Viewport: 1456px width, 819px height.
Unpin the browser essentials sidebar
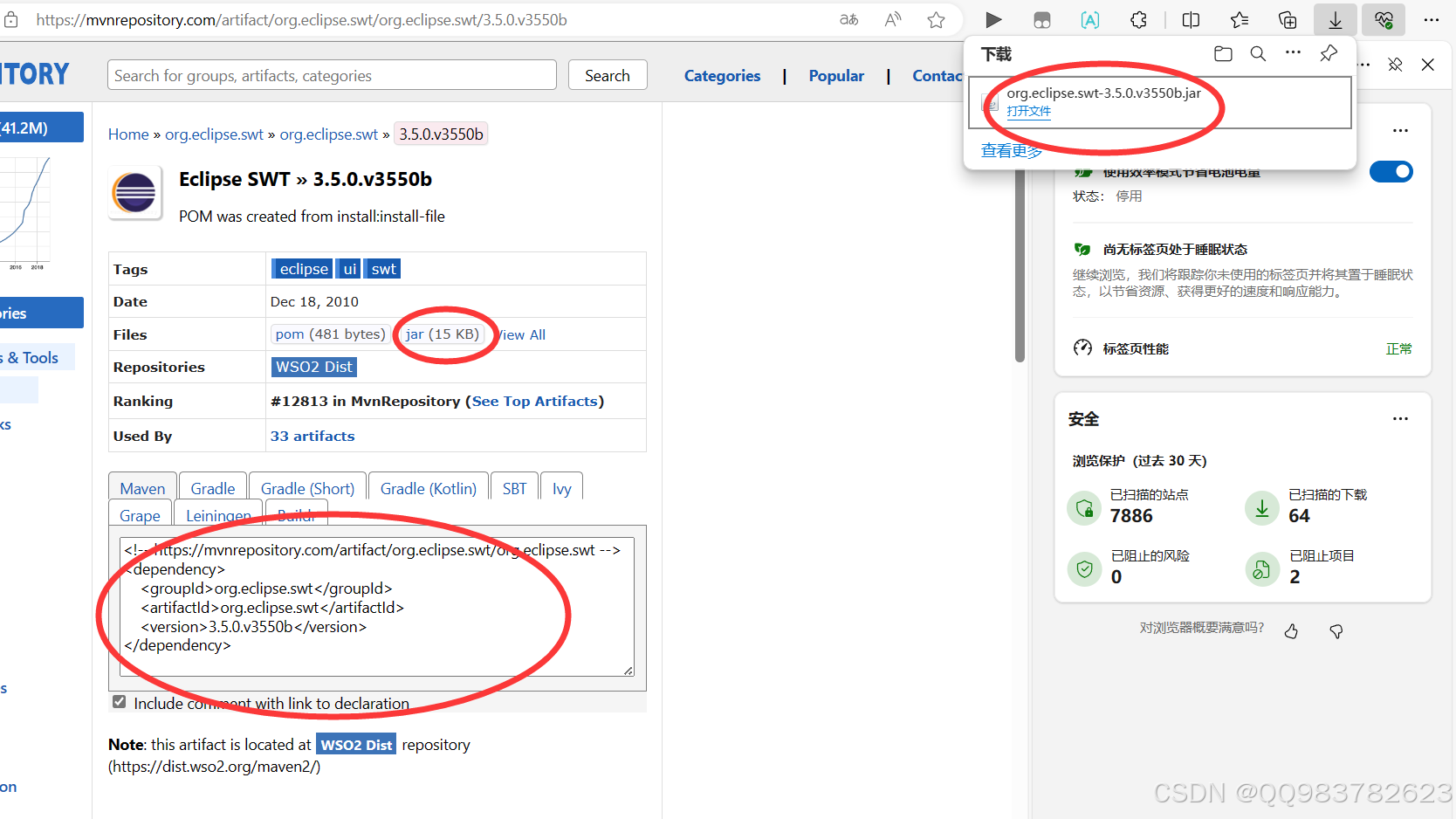pos(1395,65)
